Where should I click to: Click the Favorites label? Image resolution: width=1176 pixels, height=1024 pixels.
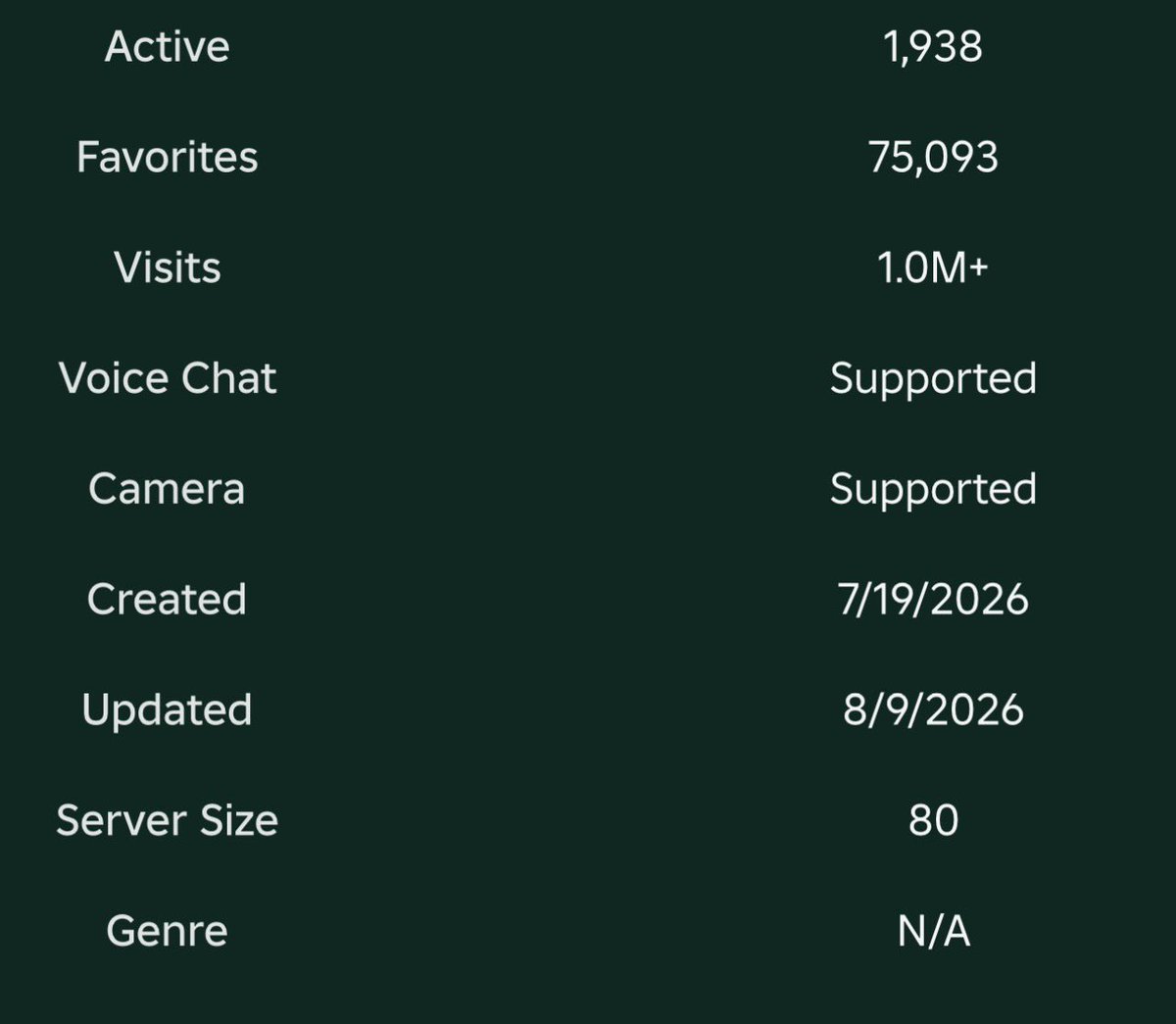coord(167,157)
